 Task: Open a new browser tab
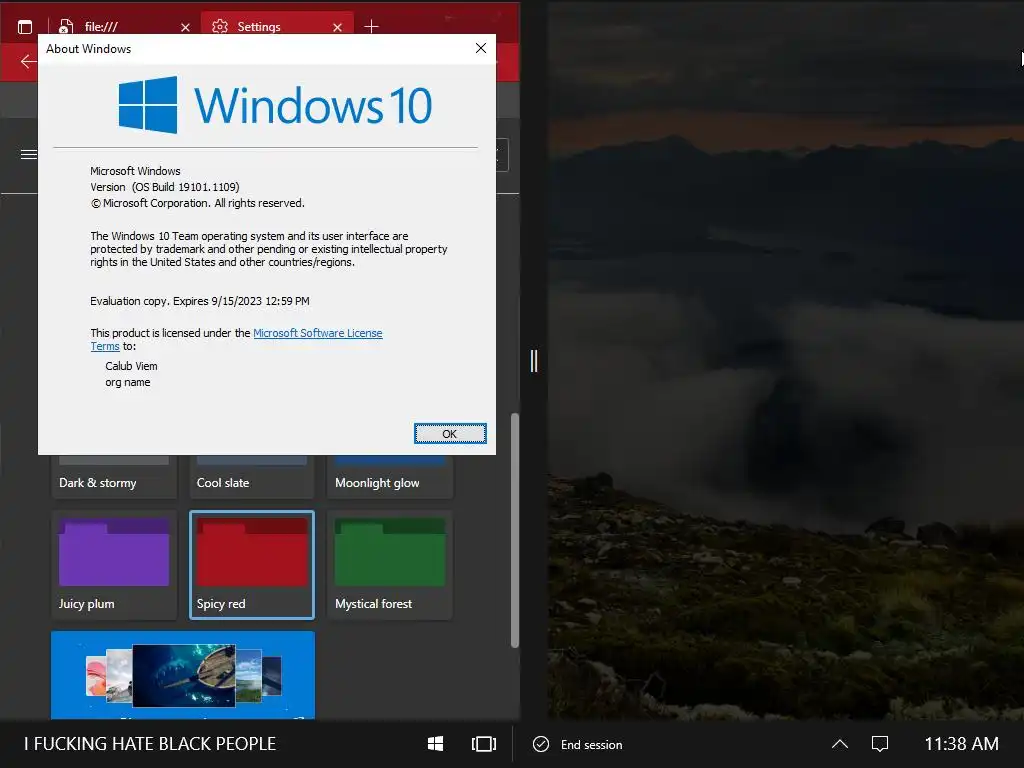click(x=371, y=27)
